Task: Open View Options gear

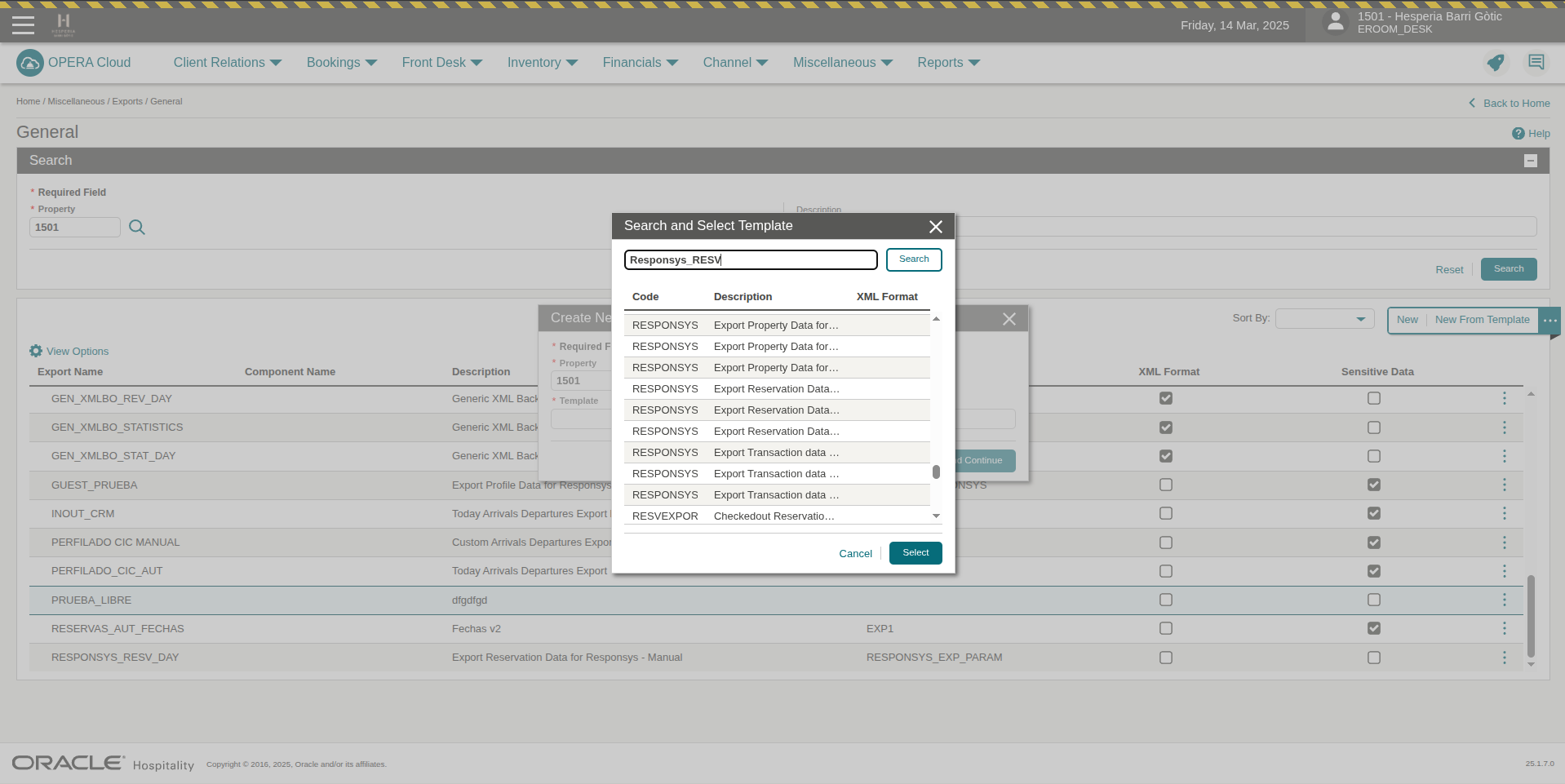Action: pos(36,351)
